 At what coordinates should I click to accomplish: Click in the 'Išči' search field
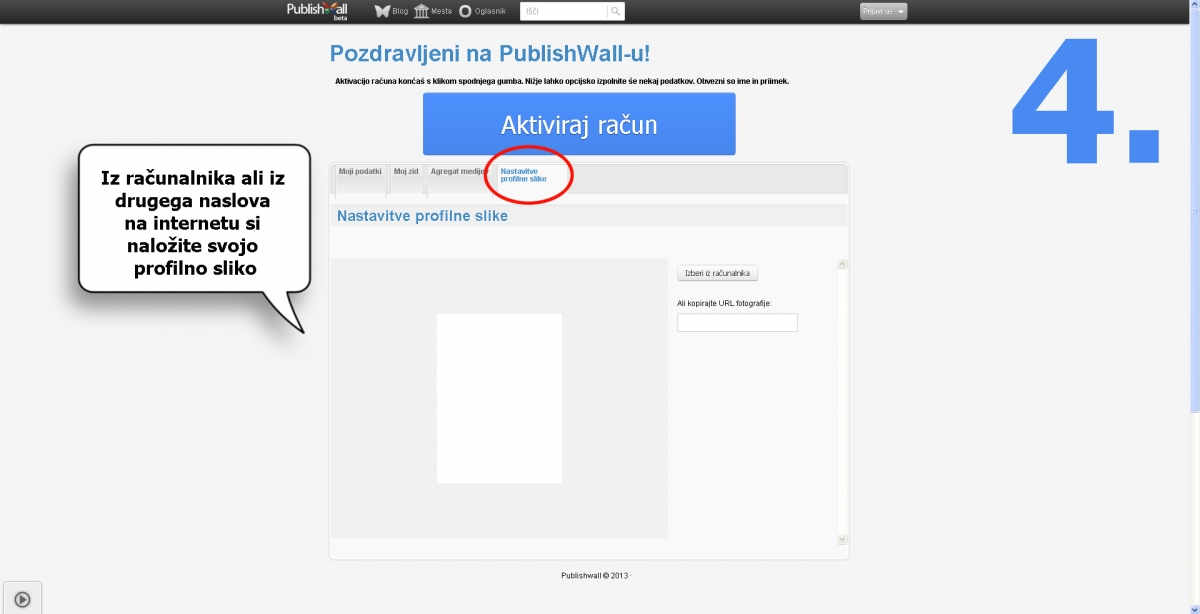point(563,11)
